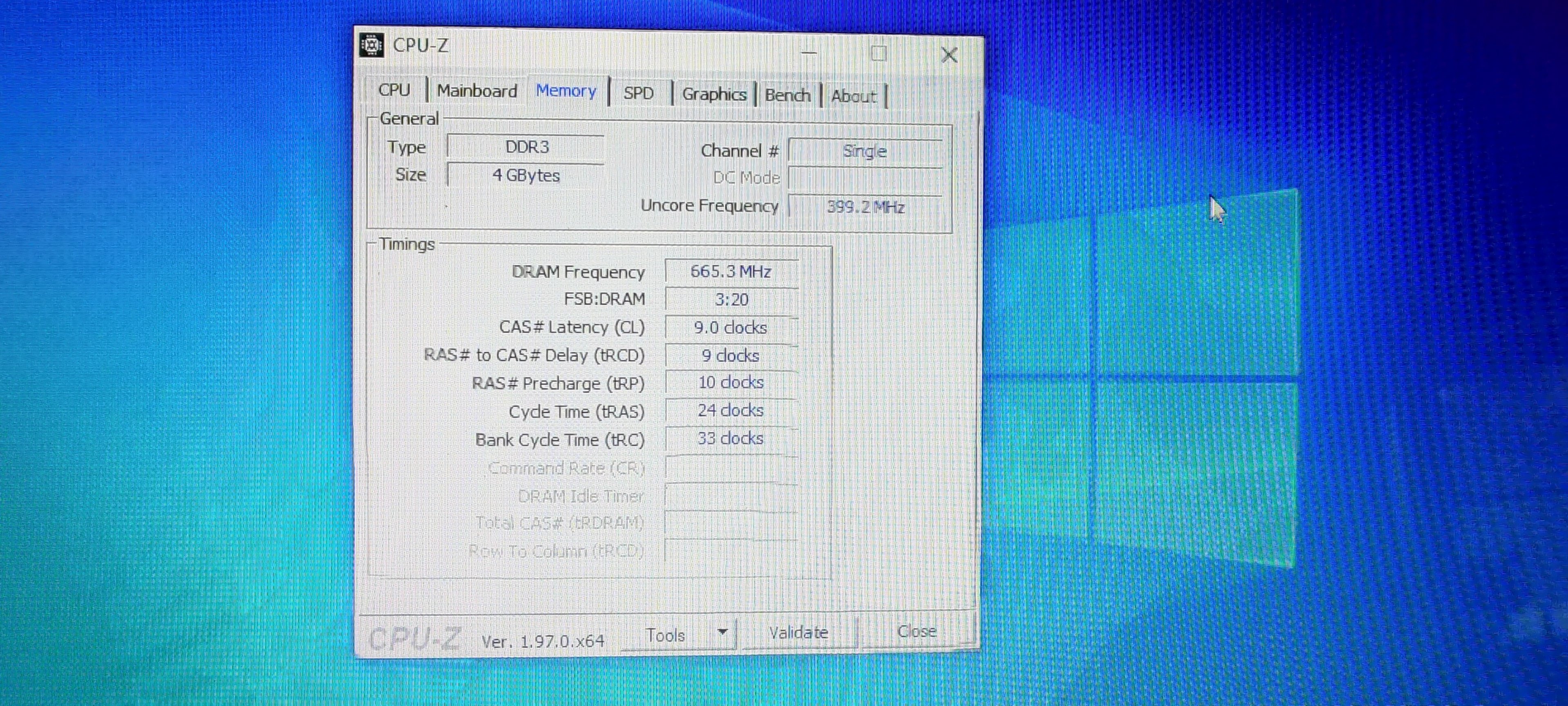Expand the Tools dropdown arrow
The image size is (1568, 706).
coord(722,632)
